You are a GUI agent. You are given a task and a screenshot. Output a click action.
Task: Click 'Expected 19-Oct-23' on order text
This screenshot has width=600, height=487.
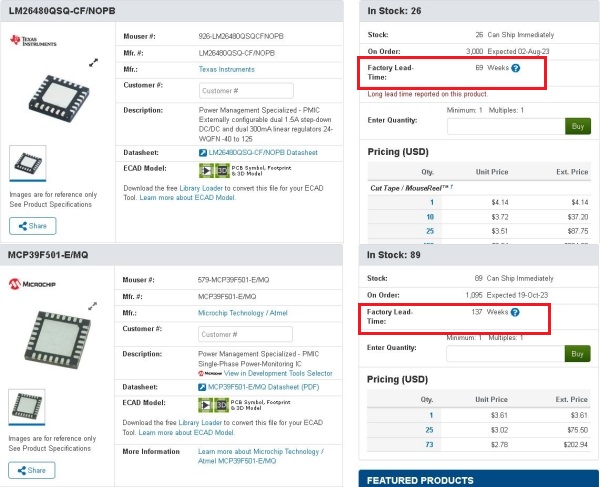point(517,295)
